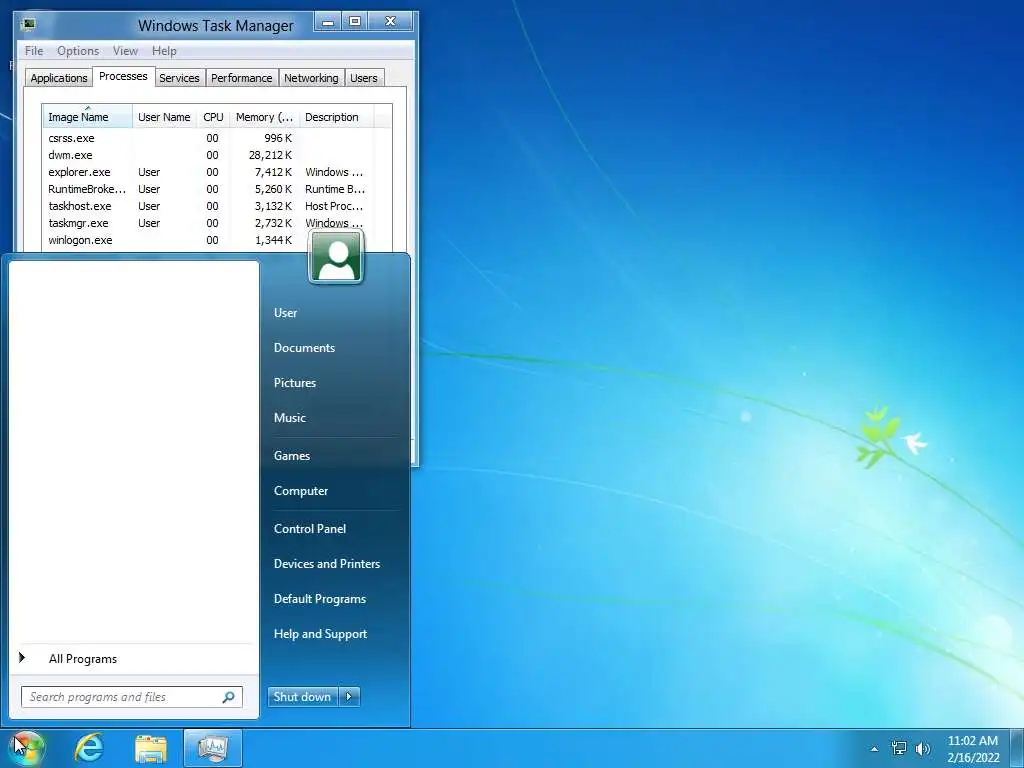The image size is (1024, 768).
Task: Select the taskmgr.exe process row
Action: tap(217, 223)
